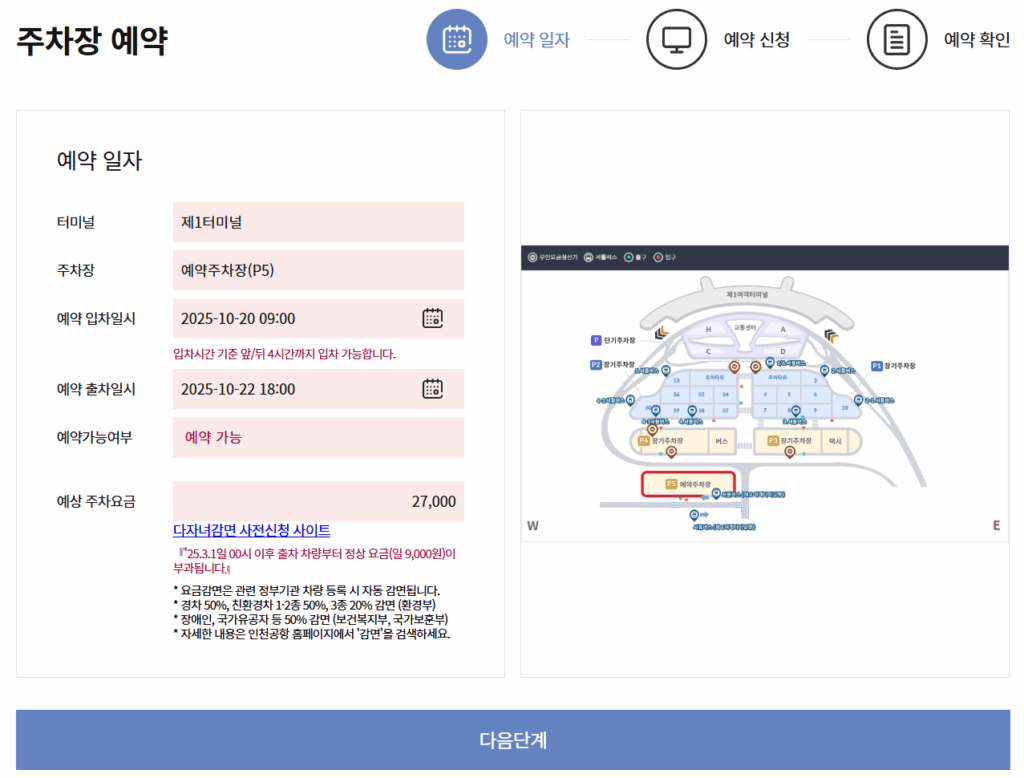The width and height of the screenshot is (1024, 778).
Task: Click the P3 장기주차장 badge on the map
Action: coord(773,440)
